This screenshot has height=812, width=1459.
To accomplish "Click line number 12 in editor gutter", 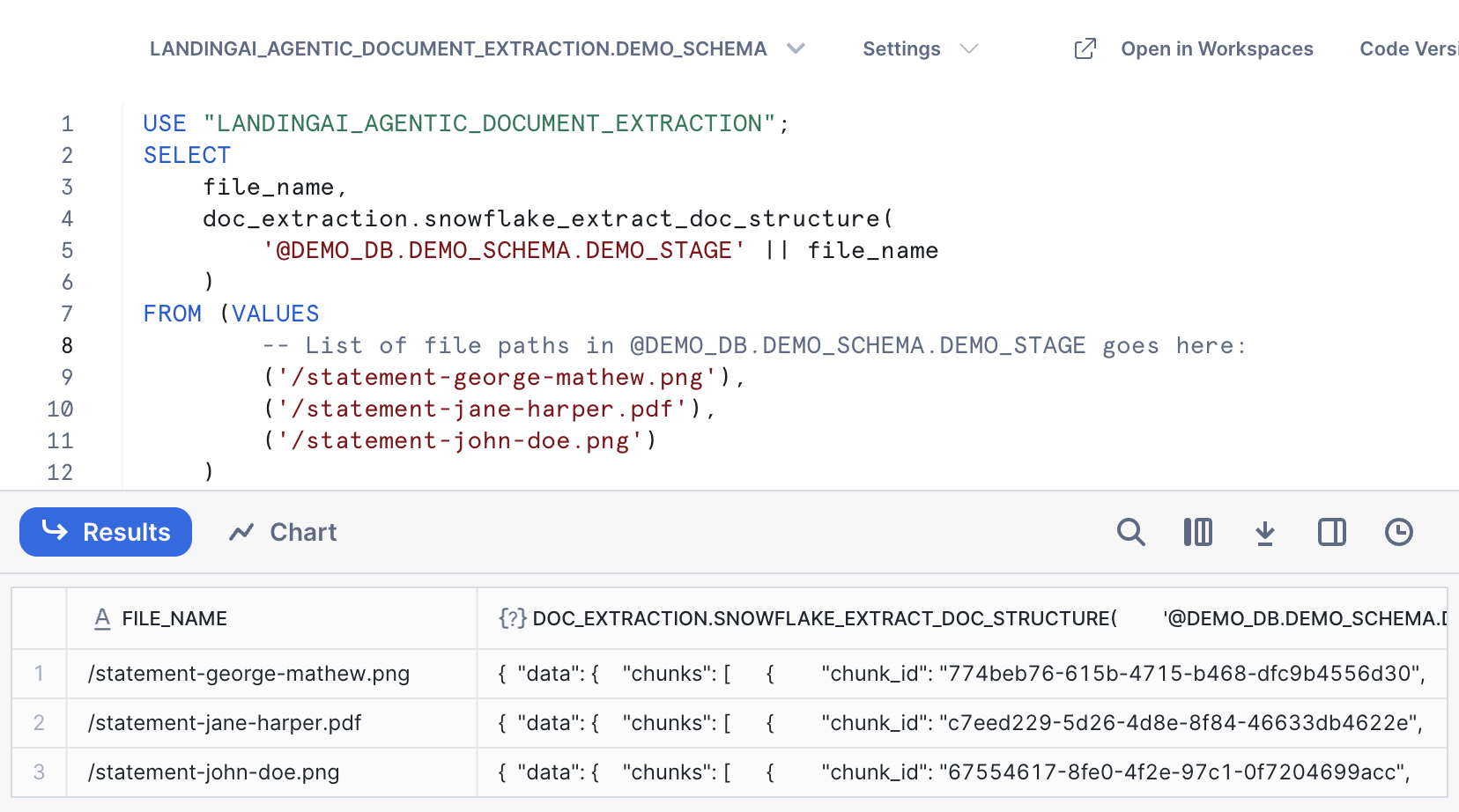I will pos(60,472).
